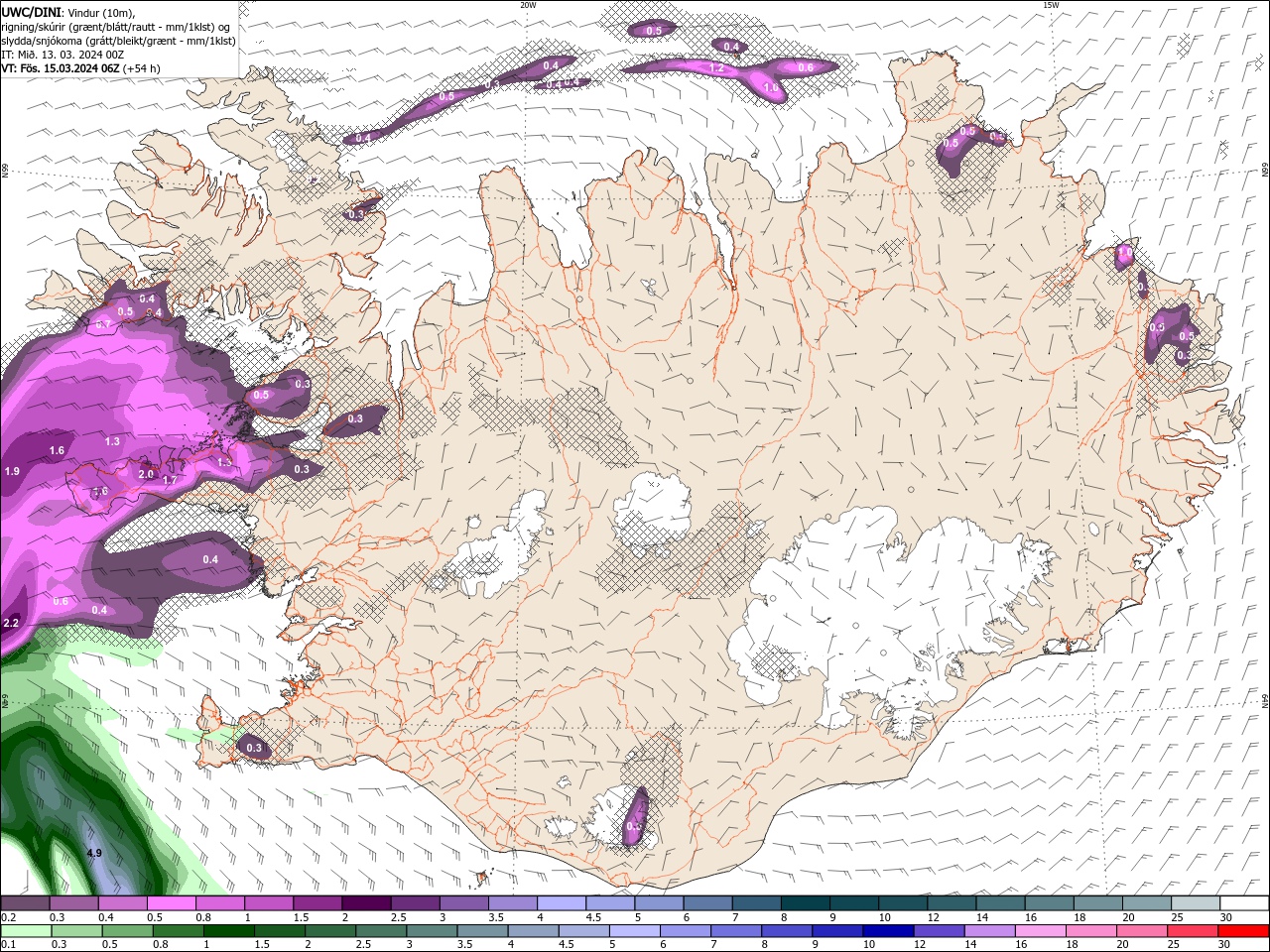Select lower legend swatch between 3 and 3.5
Viewport: 1270px width, 952px height.
click(431, 931)
